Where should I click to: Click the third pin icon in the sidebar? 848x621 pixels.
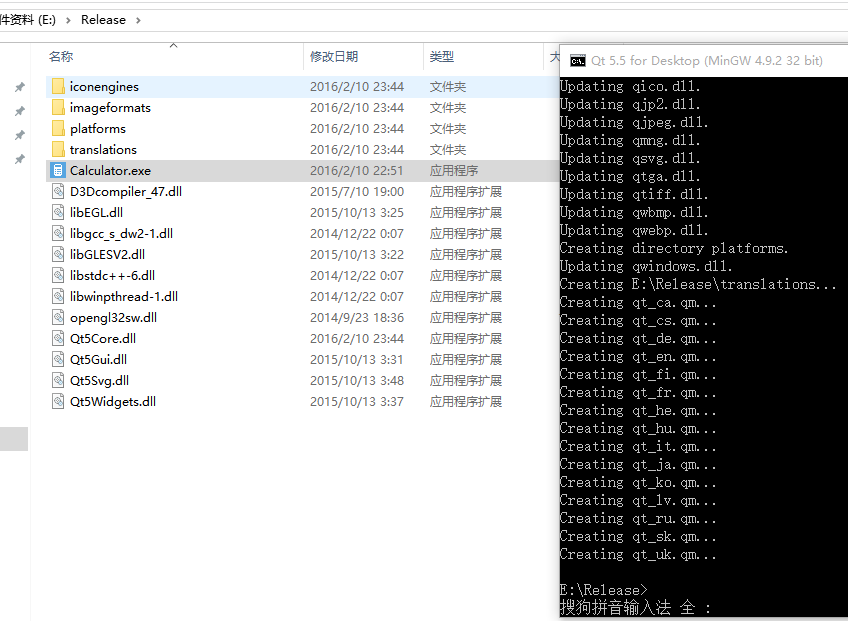[19, 135]
